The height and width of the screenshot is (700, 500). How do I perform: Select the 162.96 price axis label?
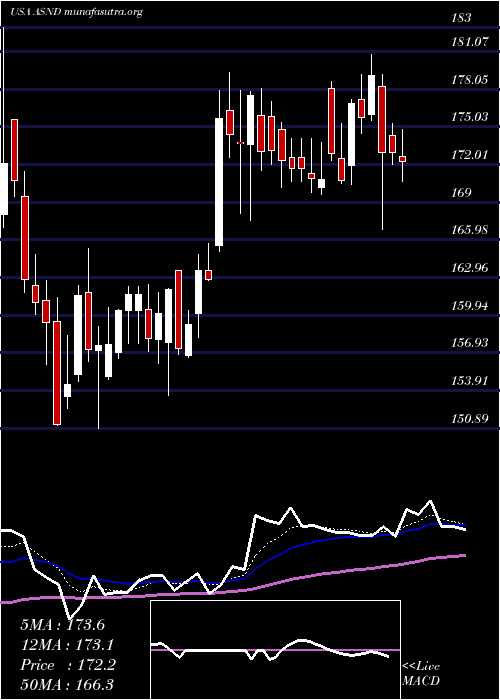[469, 268]
